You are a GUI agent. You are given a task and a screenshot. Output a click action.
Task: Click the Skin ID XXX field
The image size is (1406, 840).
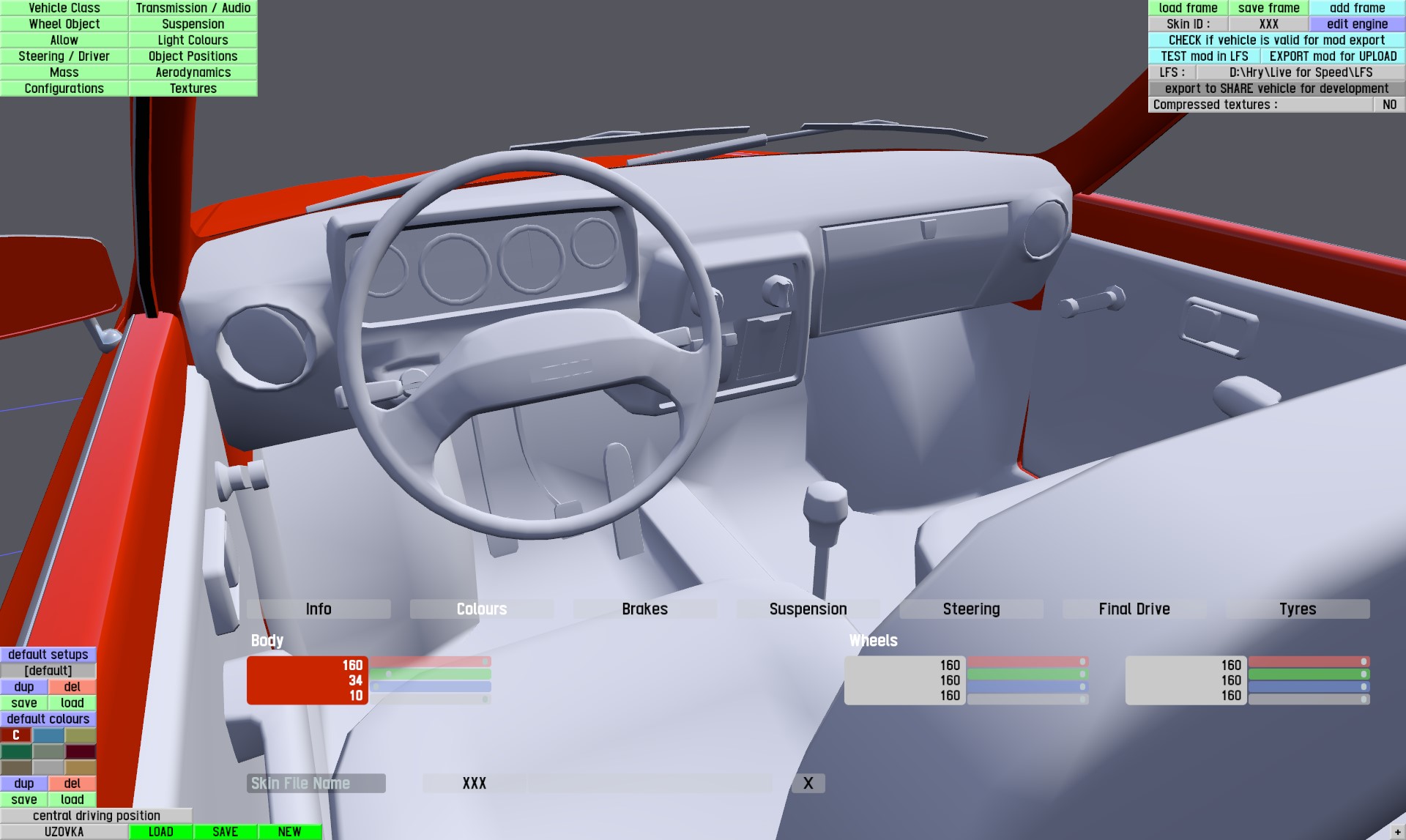click(x=1268, y=24)
